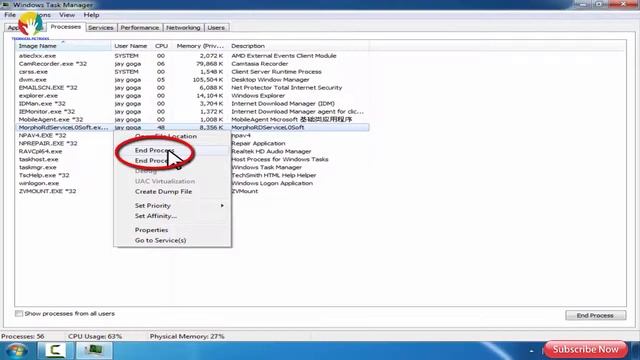Select IEMonitor.exe *32 process row
This screenshot has height=360, width=640.
192,111
